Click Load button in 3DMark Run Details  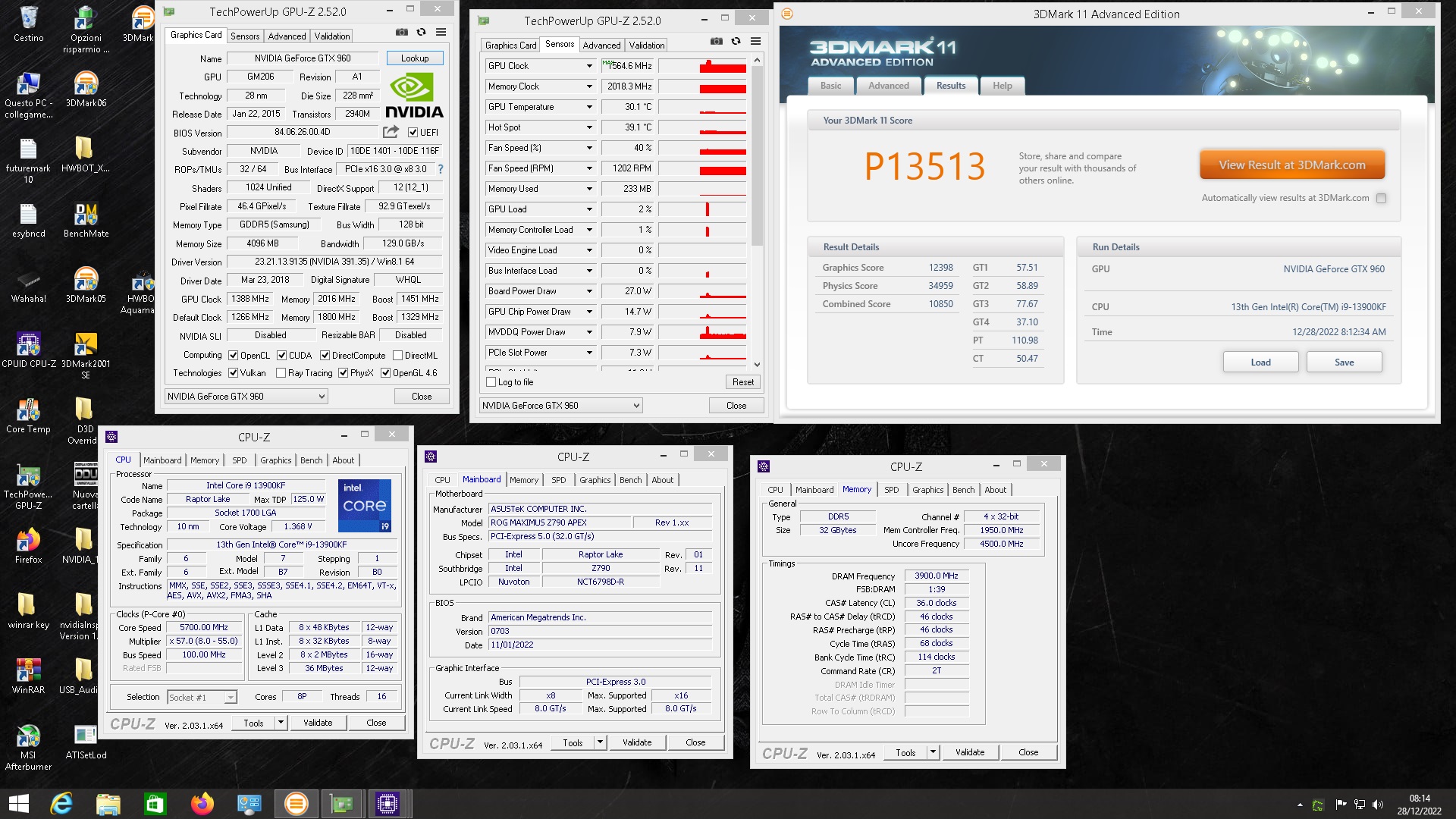1260,362
